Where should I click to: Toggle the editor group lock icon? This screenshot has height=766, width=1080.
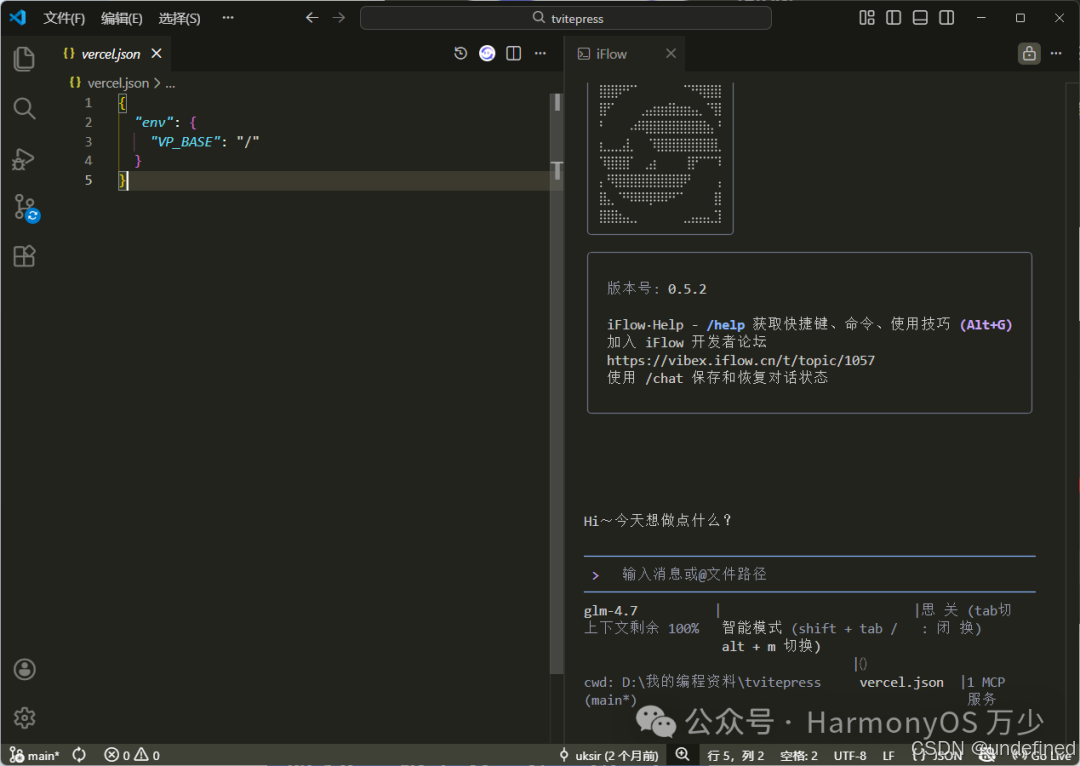[x=1029, y=54]
